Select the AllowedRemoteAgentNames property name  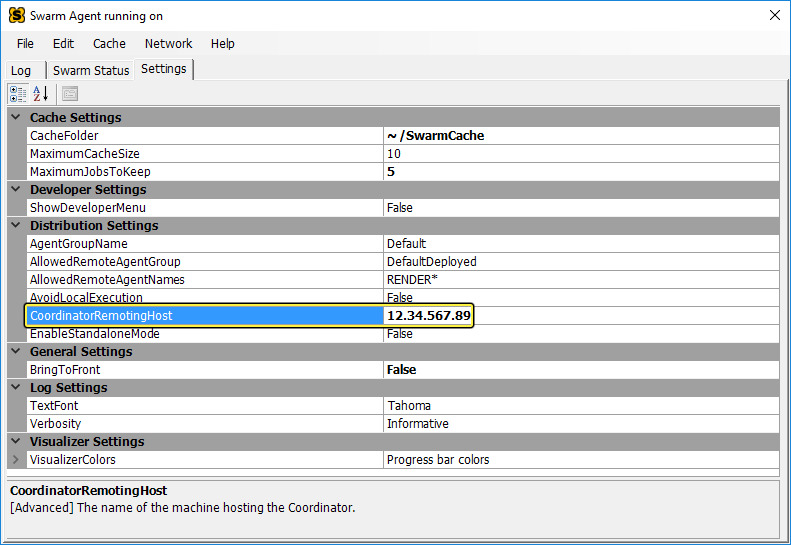tap(204, 280)
